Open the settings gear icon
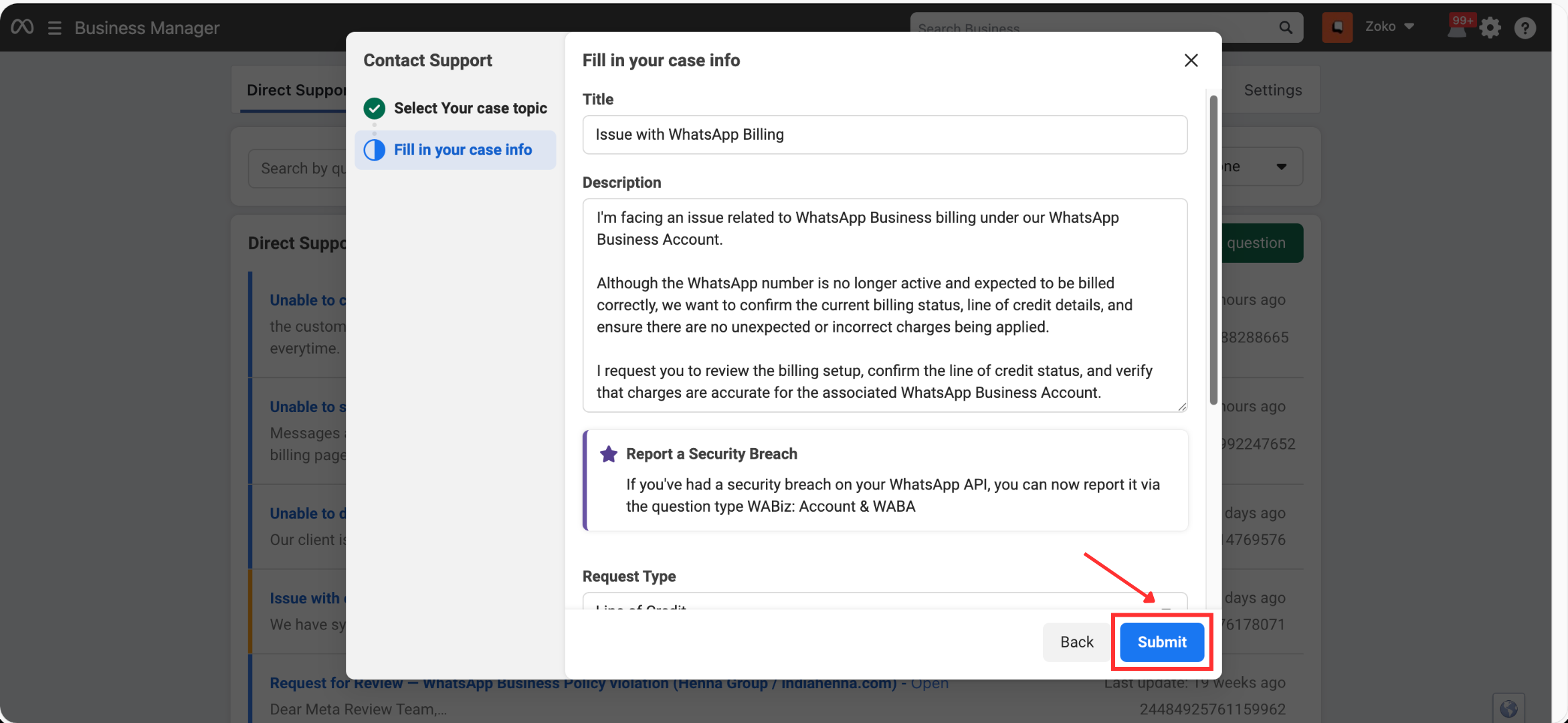Image resolution: width=1568 pixels, height=723 pixels. tap(1490, 28)
